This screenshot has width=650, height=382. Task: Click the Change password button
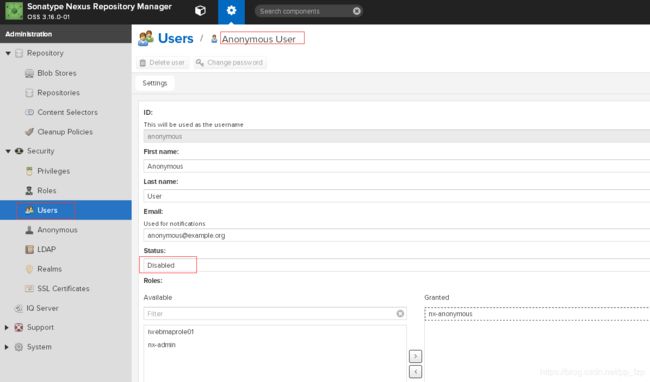[x=230, y=63]
